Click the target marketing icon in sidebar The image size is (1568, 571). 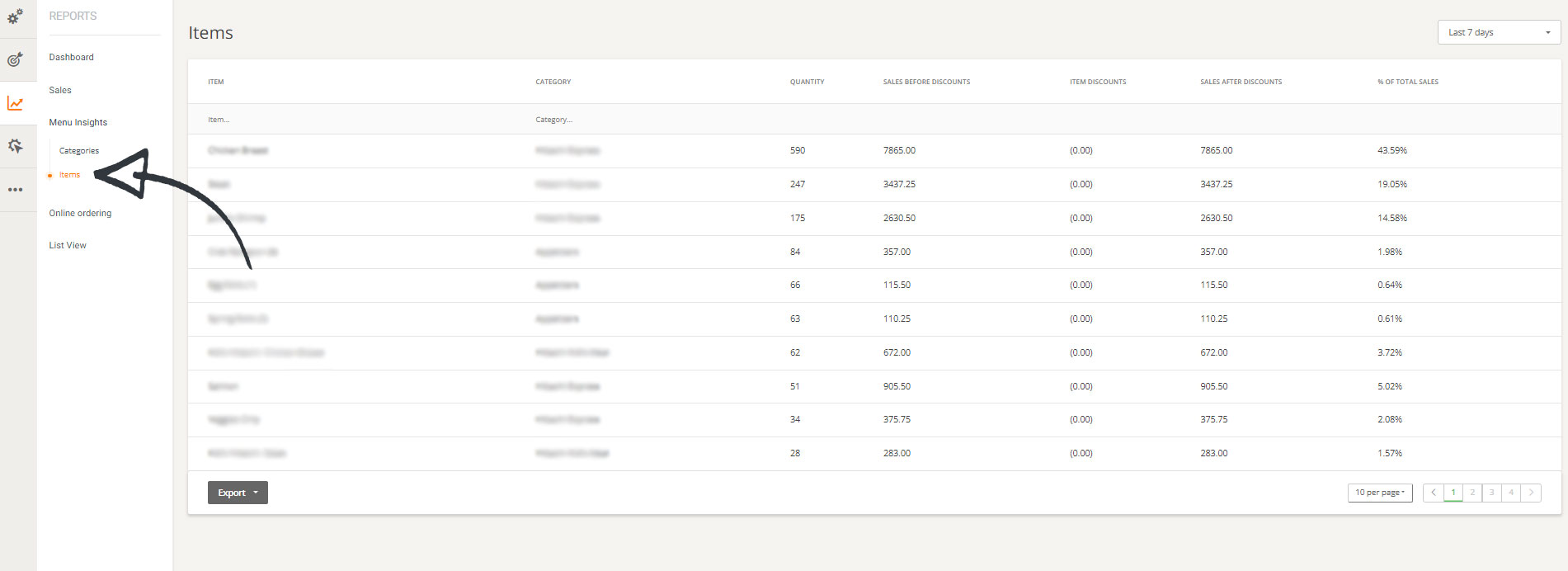[x=15, y=59]
